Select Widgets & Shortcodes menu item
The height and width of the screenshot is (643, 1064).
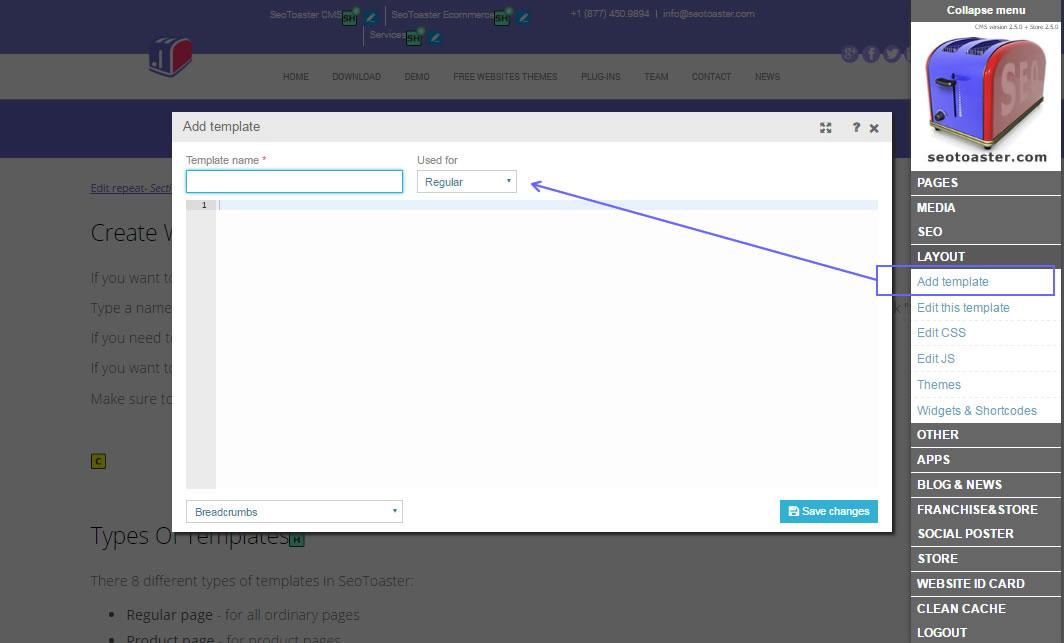click(x=976, y=411)
